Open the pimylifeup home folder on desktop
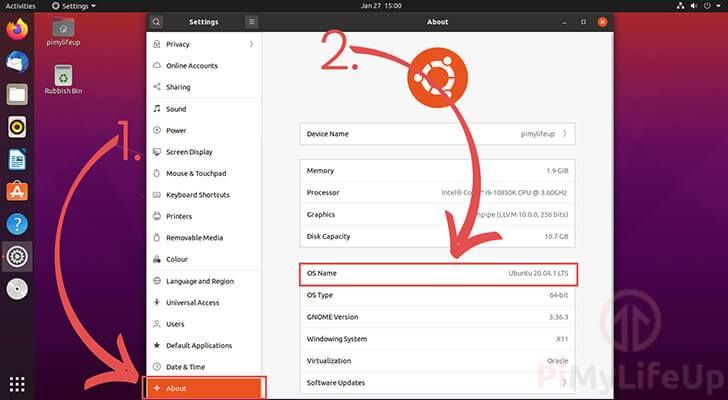 click(63, 32)
